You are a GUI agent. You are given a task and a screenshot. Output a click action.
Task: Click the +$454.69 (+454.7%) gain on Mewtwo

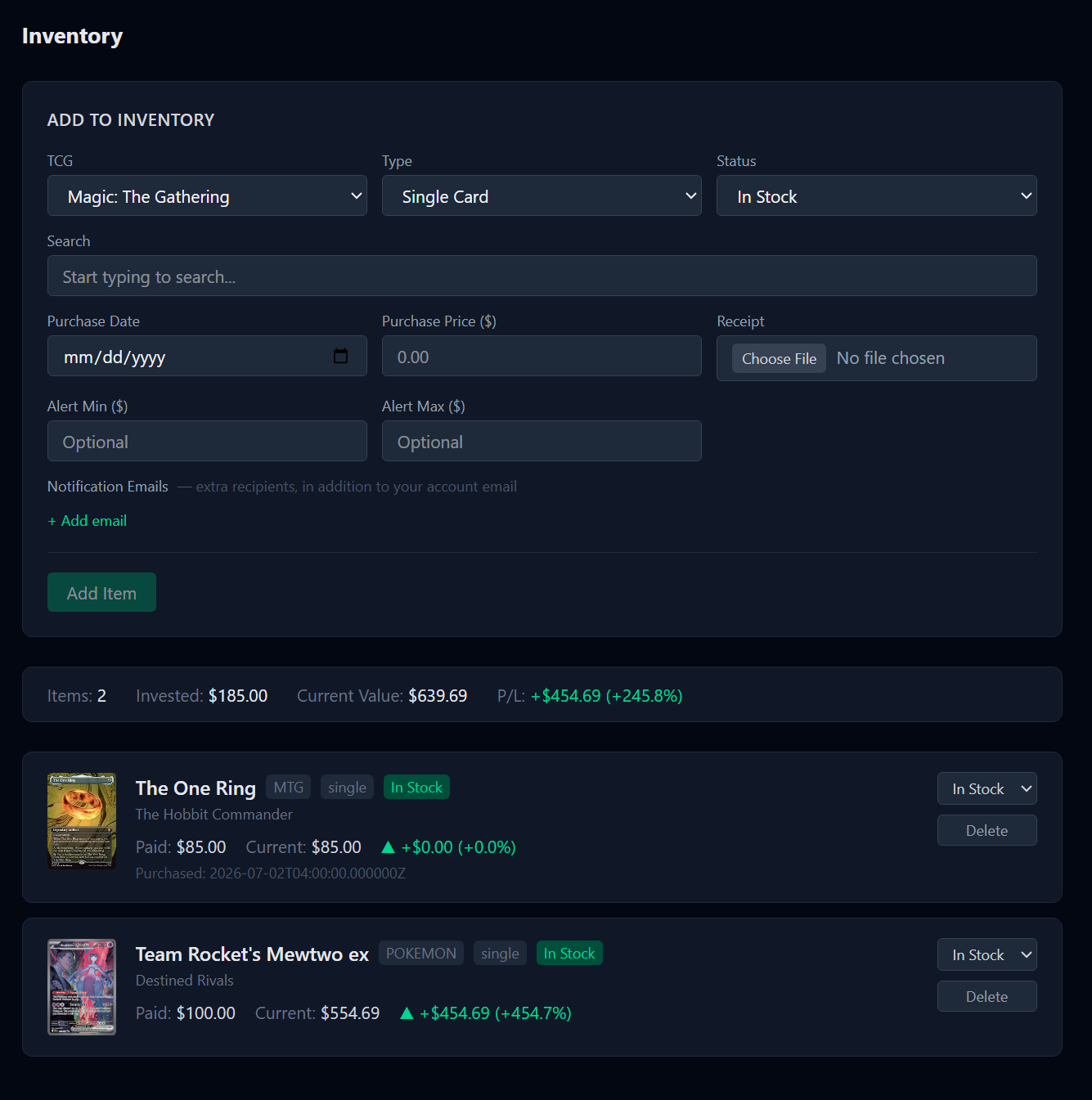click(x=495, y=1012)
